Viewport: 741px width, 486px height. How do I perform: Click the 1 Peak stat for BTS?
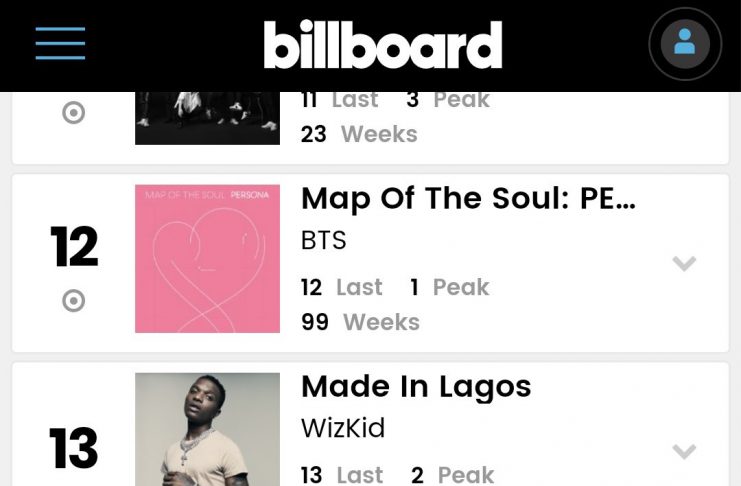pos(449,287)
